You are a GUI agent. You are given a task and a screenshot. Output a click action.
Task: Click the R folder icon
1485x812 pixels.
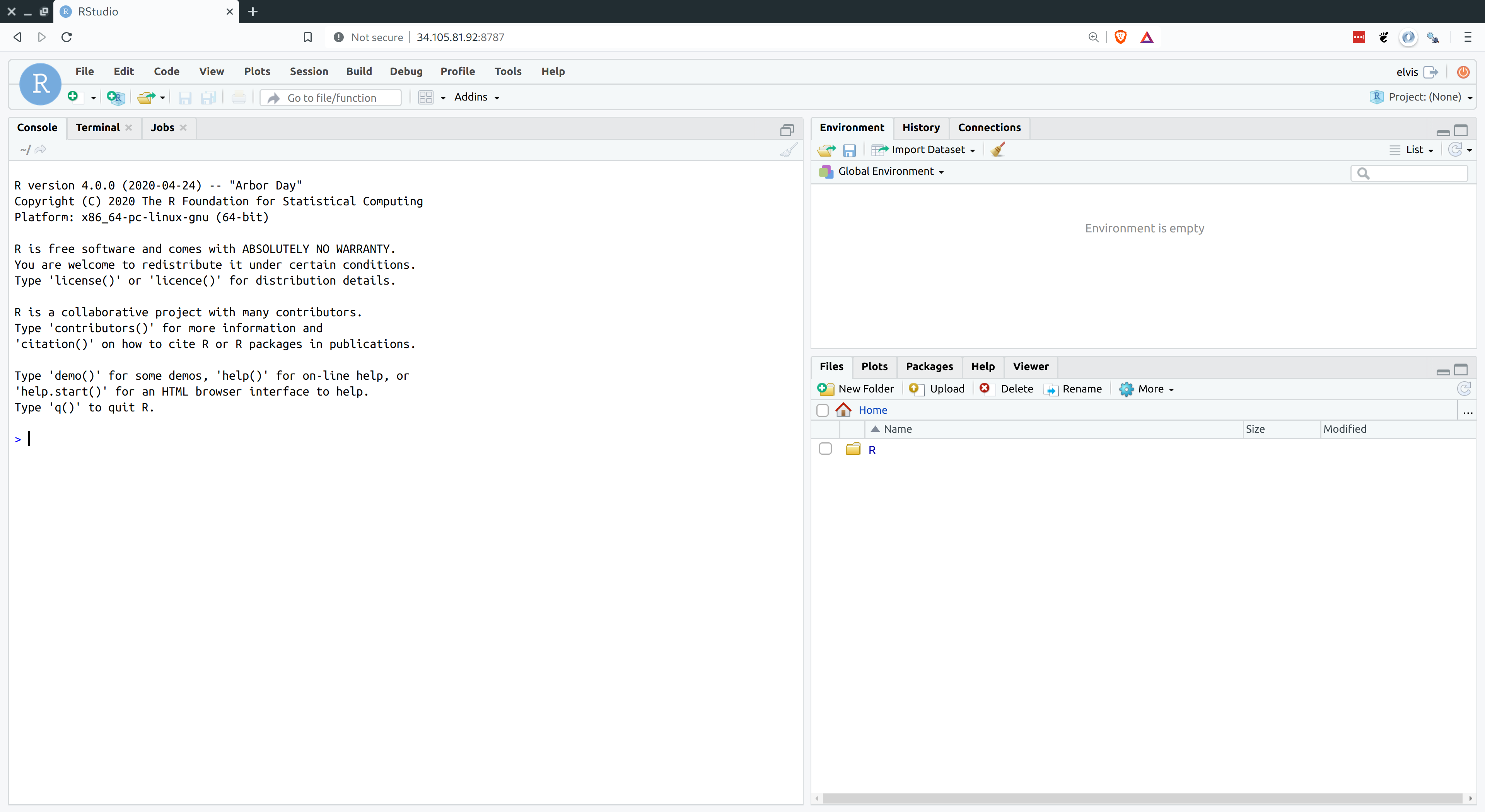(853, 449)
